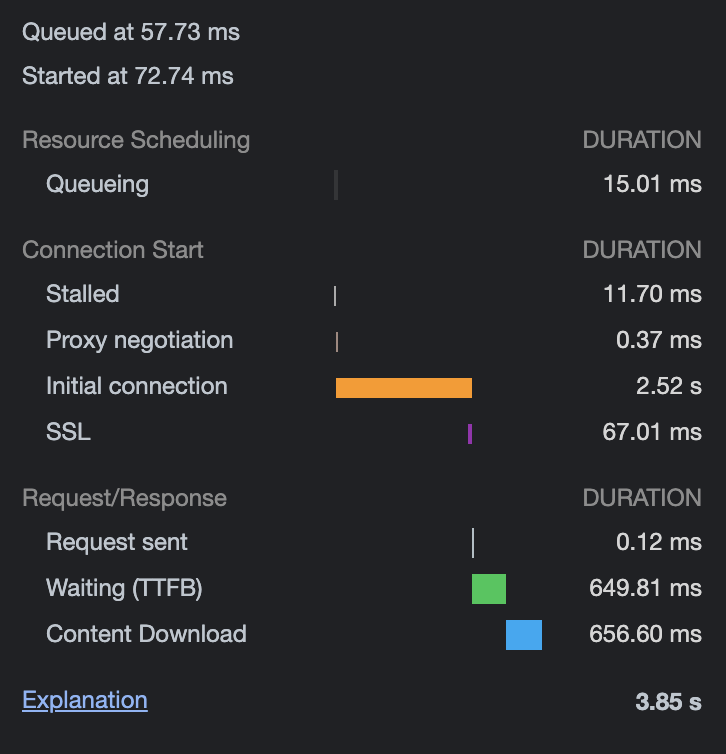Click the green Waiting (TTFB) bar
This screenshot has height=754, width=726.
pyautogui.click(x=489, y=589)
